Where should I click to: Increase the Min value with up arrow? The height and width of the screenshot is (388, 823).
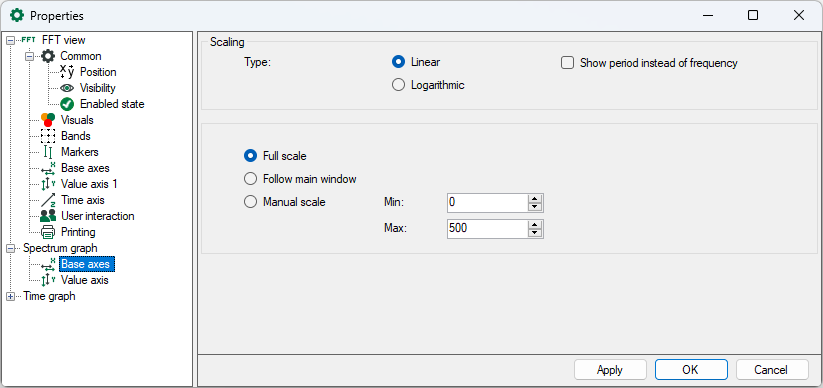[535, 198]
